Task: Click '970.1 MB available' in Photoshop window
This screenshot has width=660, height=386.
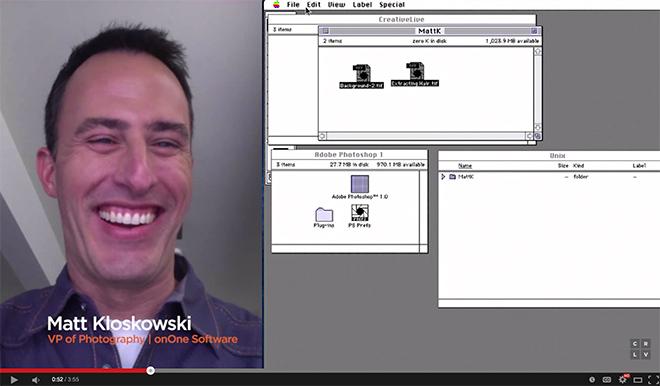Action: [x=401, y=165]
